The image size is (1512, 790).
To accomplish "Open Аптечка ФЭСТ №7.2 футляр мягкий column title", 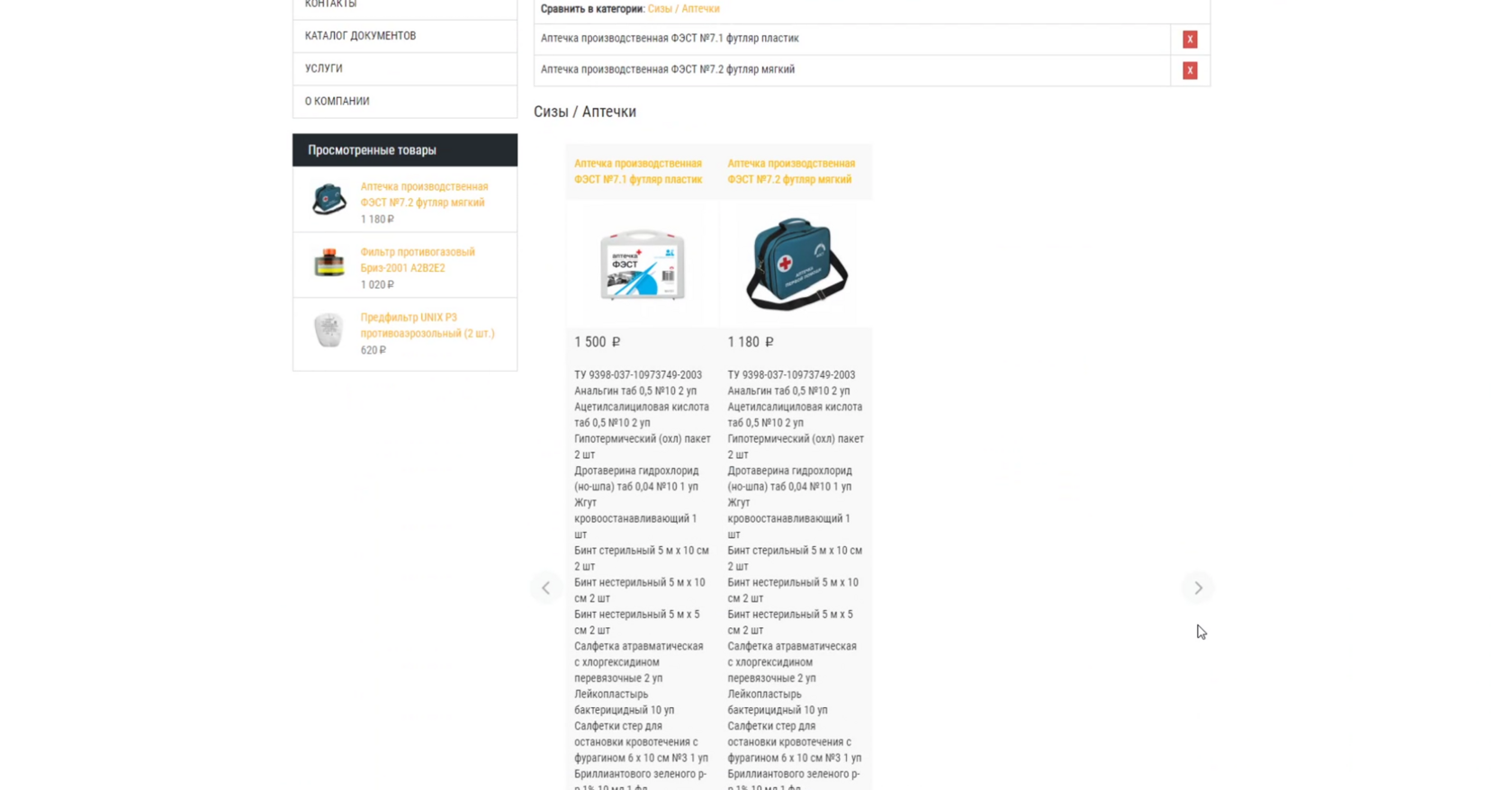I will [x=791, y=171].
